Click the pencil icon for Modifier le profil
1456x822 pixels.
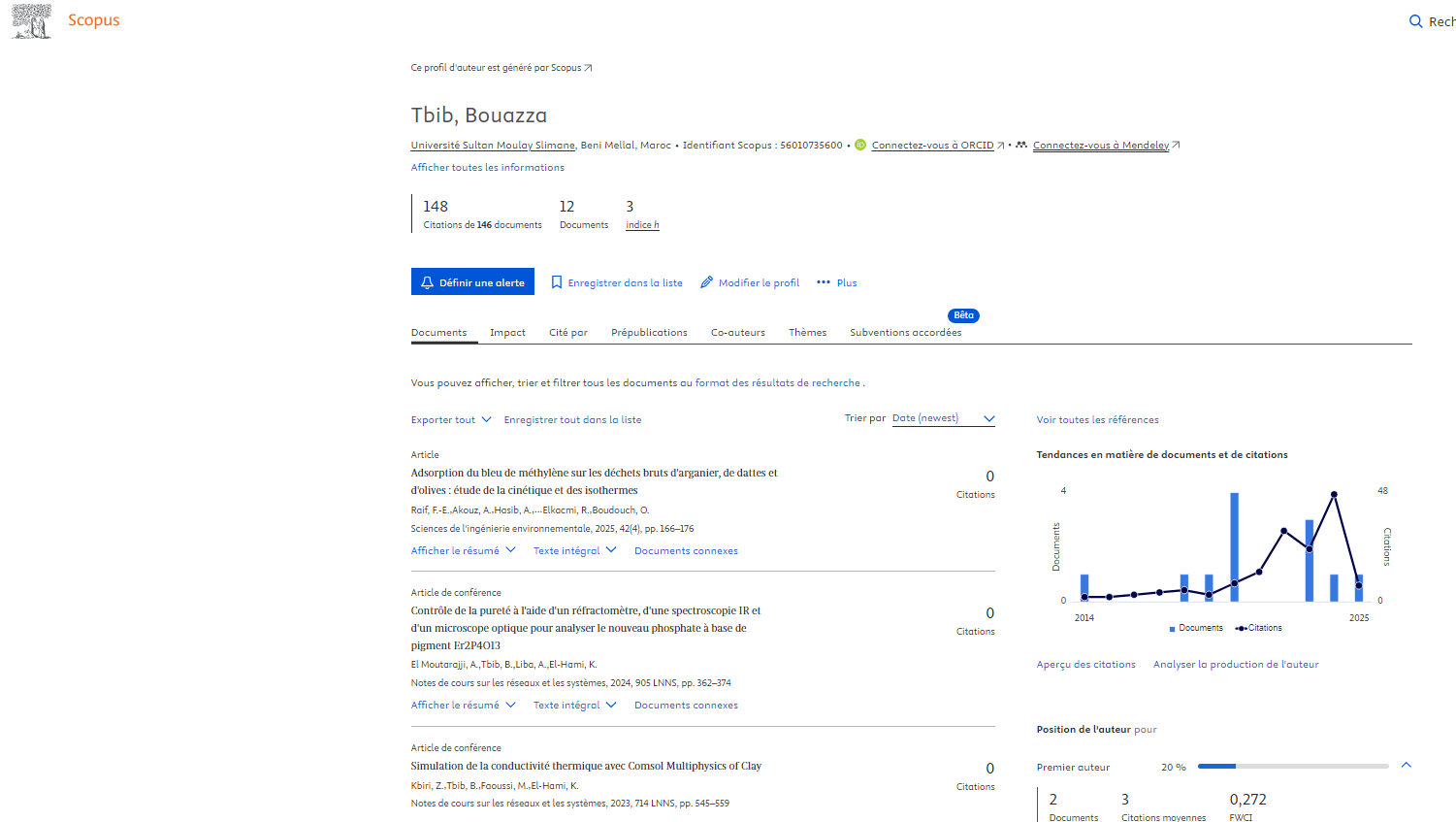pyautogui.click(x=707, y=282)
